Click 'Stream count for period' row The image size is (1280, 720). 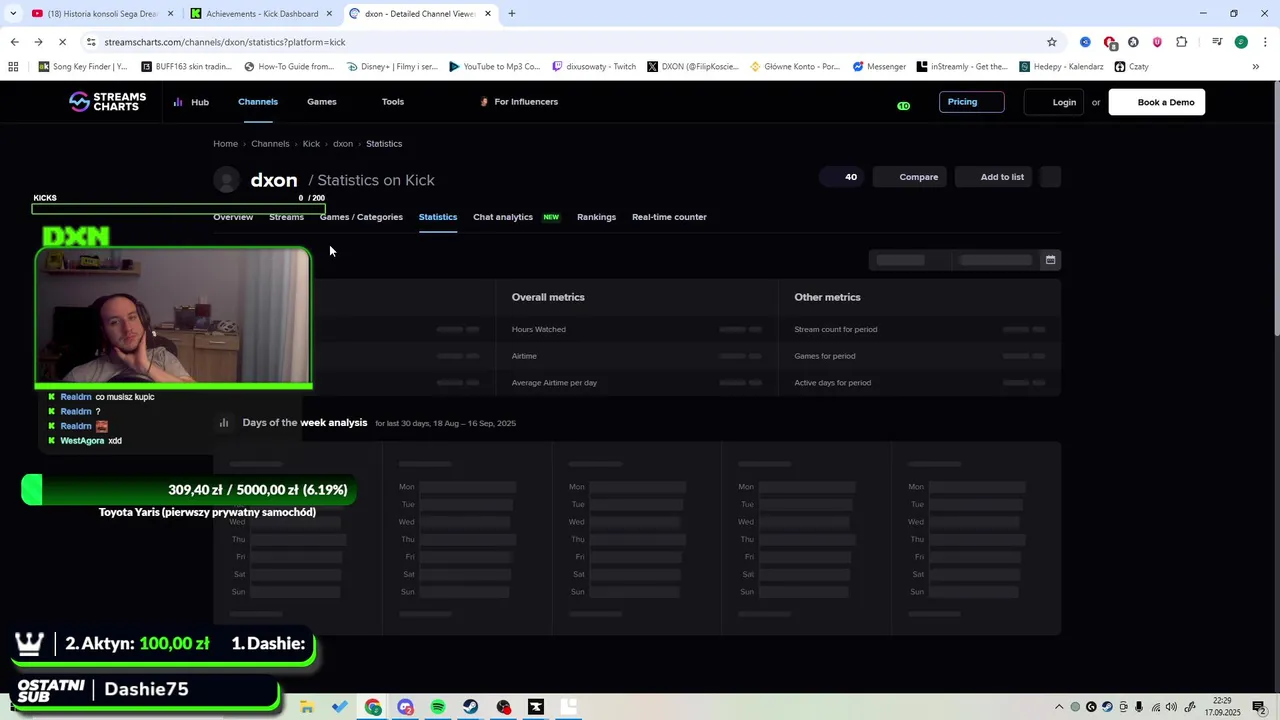pos(919,329)
